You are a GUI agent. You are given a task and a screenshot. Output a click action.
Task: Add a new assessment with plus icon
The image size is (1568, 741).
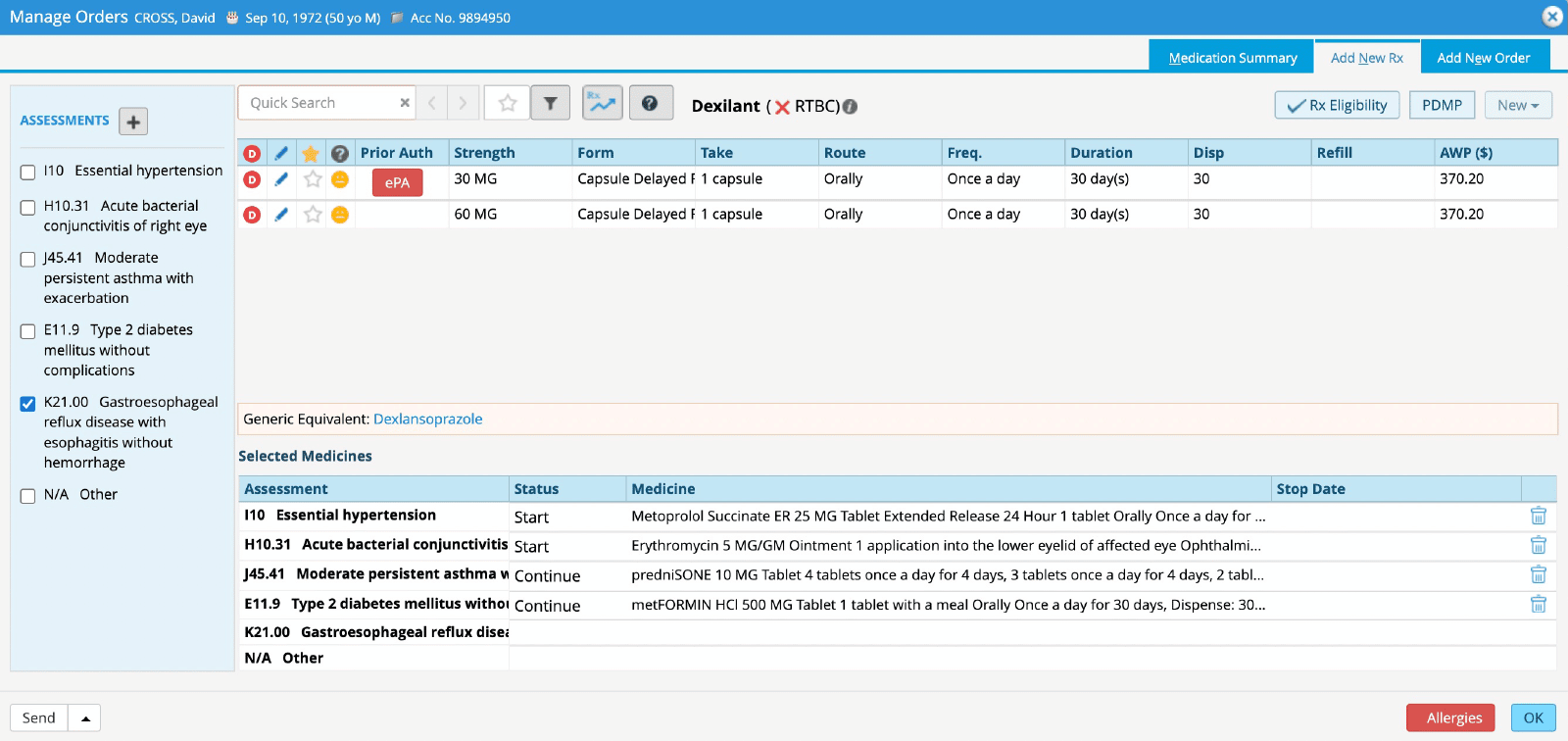pyautogui.click(x=133, y=122)
